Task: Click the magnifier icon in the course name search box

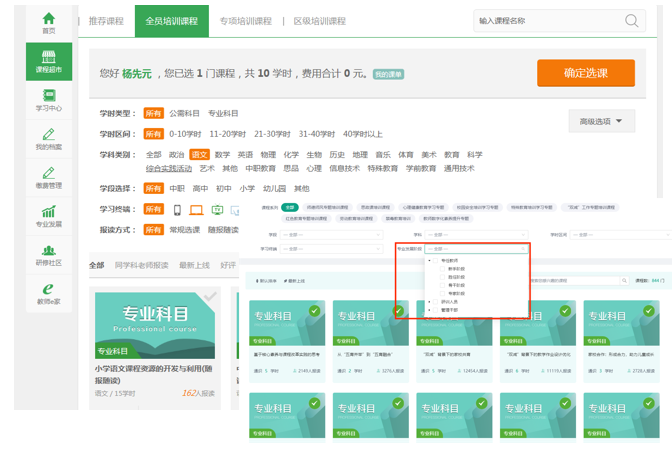Action: [x=631, y=21]
